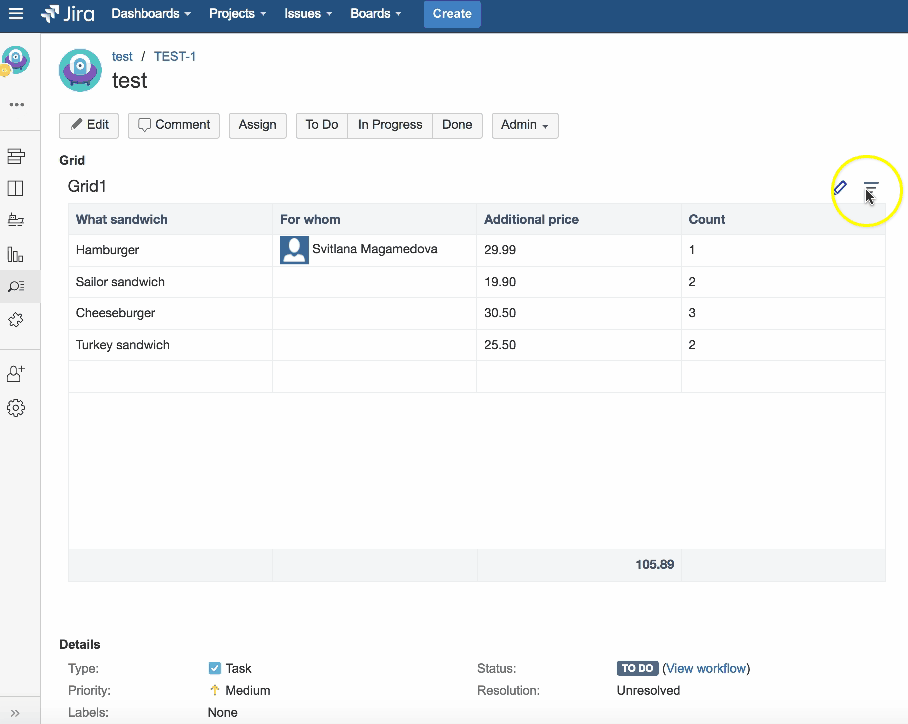Image resolution: width=908 pixels, height=724 pixels.
Task: Open Reports via the bar chart icon
Action: (15, 254)
